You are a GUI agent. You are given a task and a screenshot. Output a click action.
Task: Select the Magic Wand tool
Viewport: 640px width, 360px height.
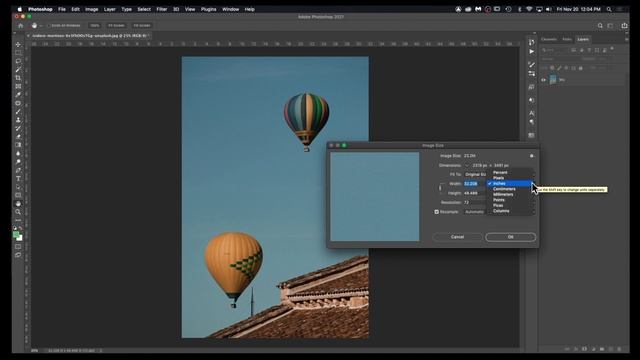[x=18, y=69]
